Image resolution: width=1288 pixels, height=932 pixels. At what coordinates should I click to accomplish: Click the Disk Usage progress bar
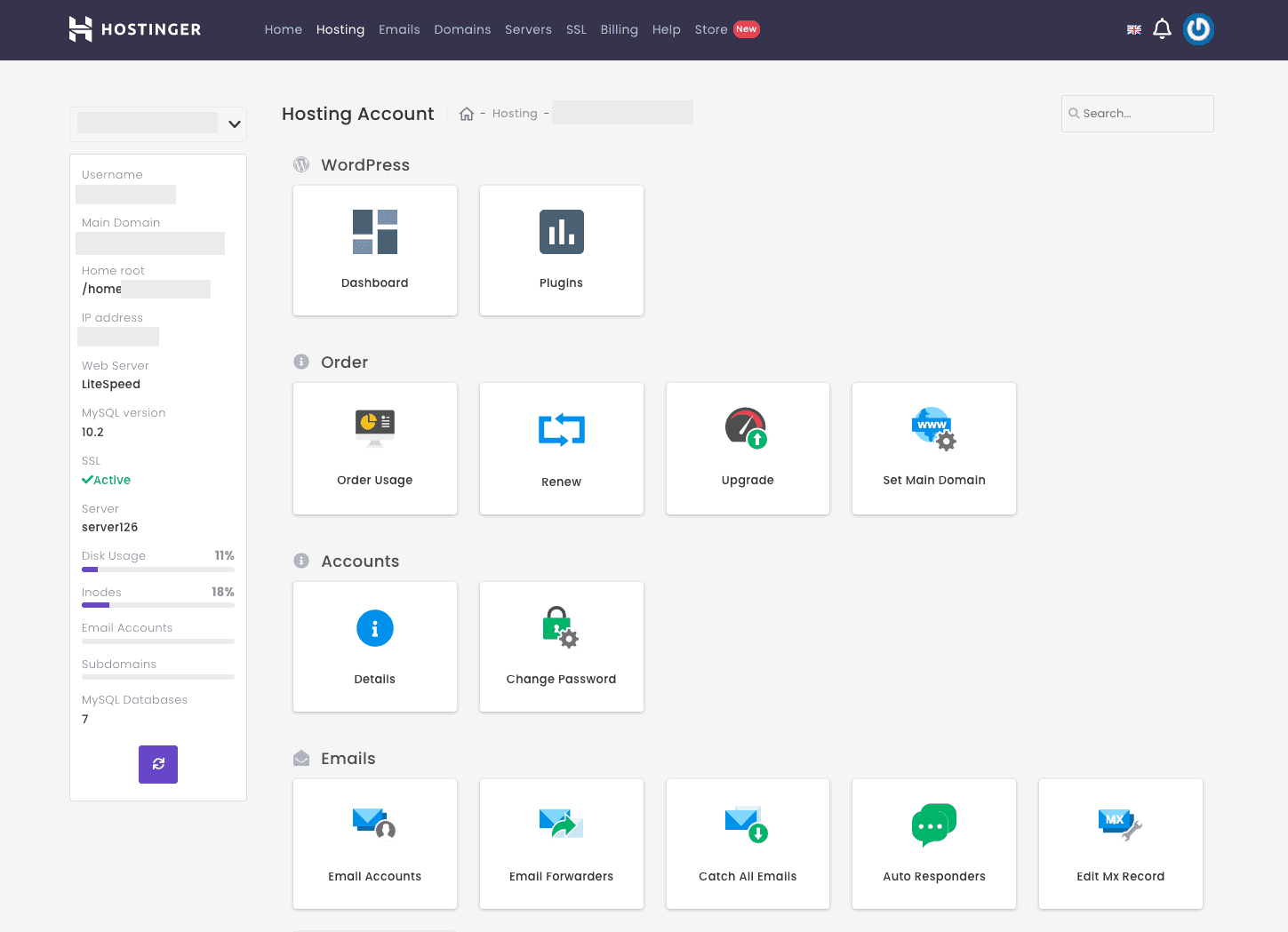[x=158, y=570]
